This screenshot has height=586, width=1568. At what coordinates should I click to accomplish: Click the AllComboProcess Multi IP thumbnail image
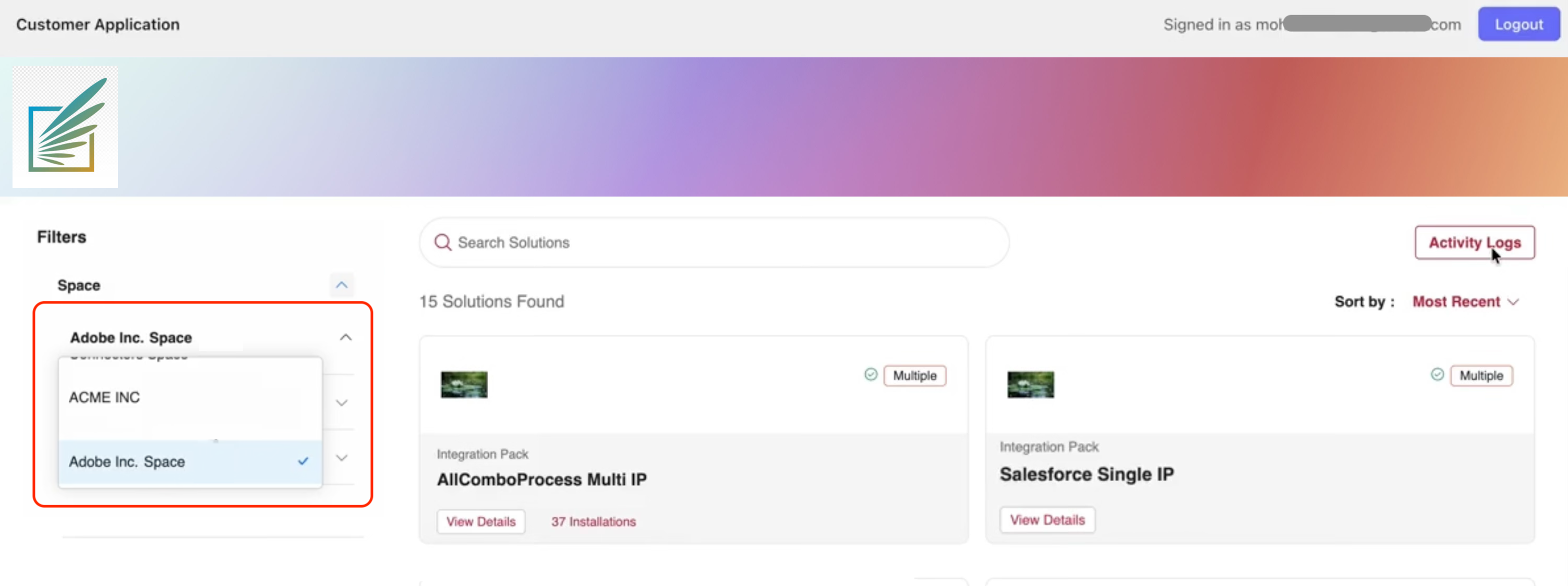pyautogui.click(x=464, y=385)
